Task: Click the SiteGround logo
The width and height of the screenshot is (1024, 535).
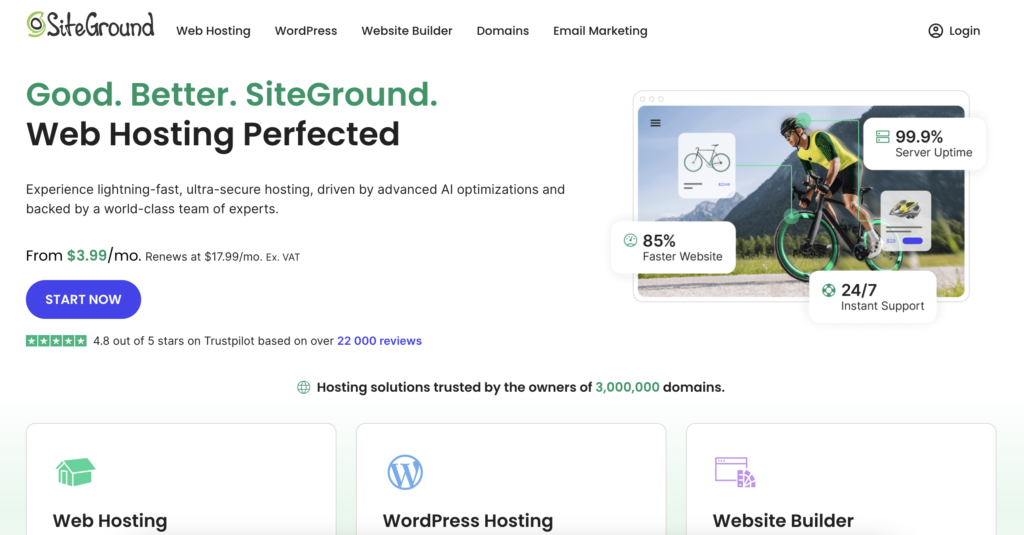Action: (x=90, y=25)
